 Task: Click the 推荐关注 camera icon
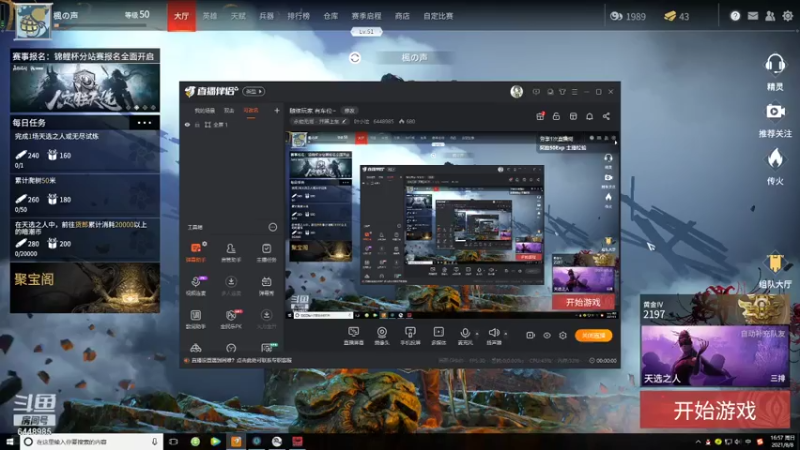coord(775,111)
